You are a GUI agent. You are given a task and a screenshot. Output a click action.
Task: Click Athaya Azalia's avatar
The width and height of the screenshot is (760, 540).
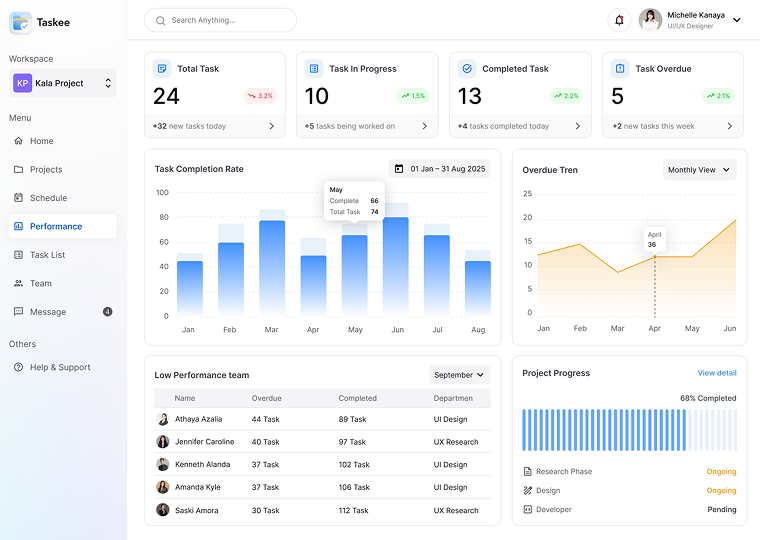tap(162, 419)
